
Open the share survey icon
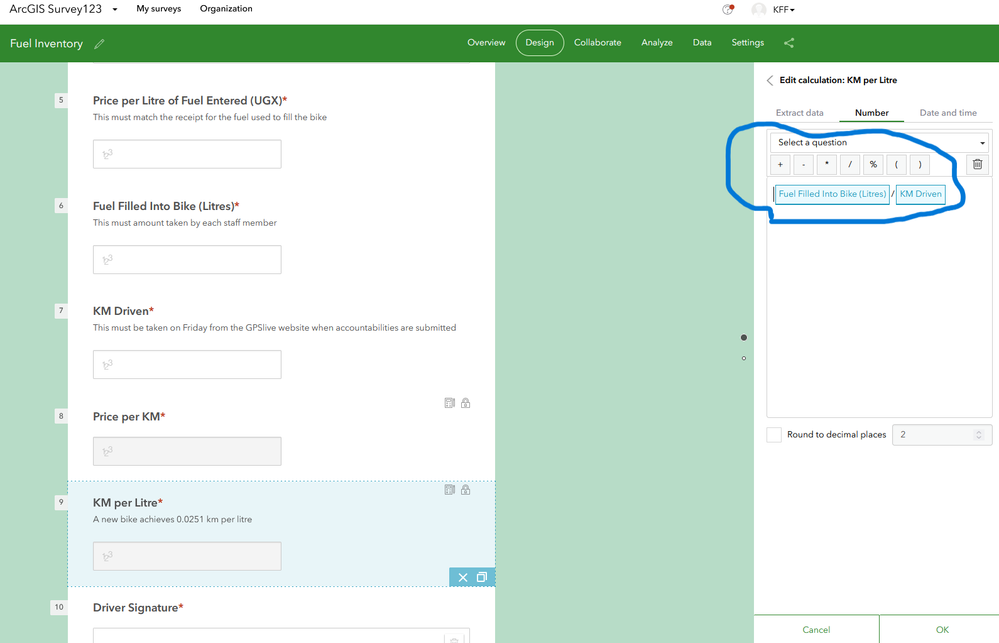pyautogui.click(x=789, y=43)
